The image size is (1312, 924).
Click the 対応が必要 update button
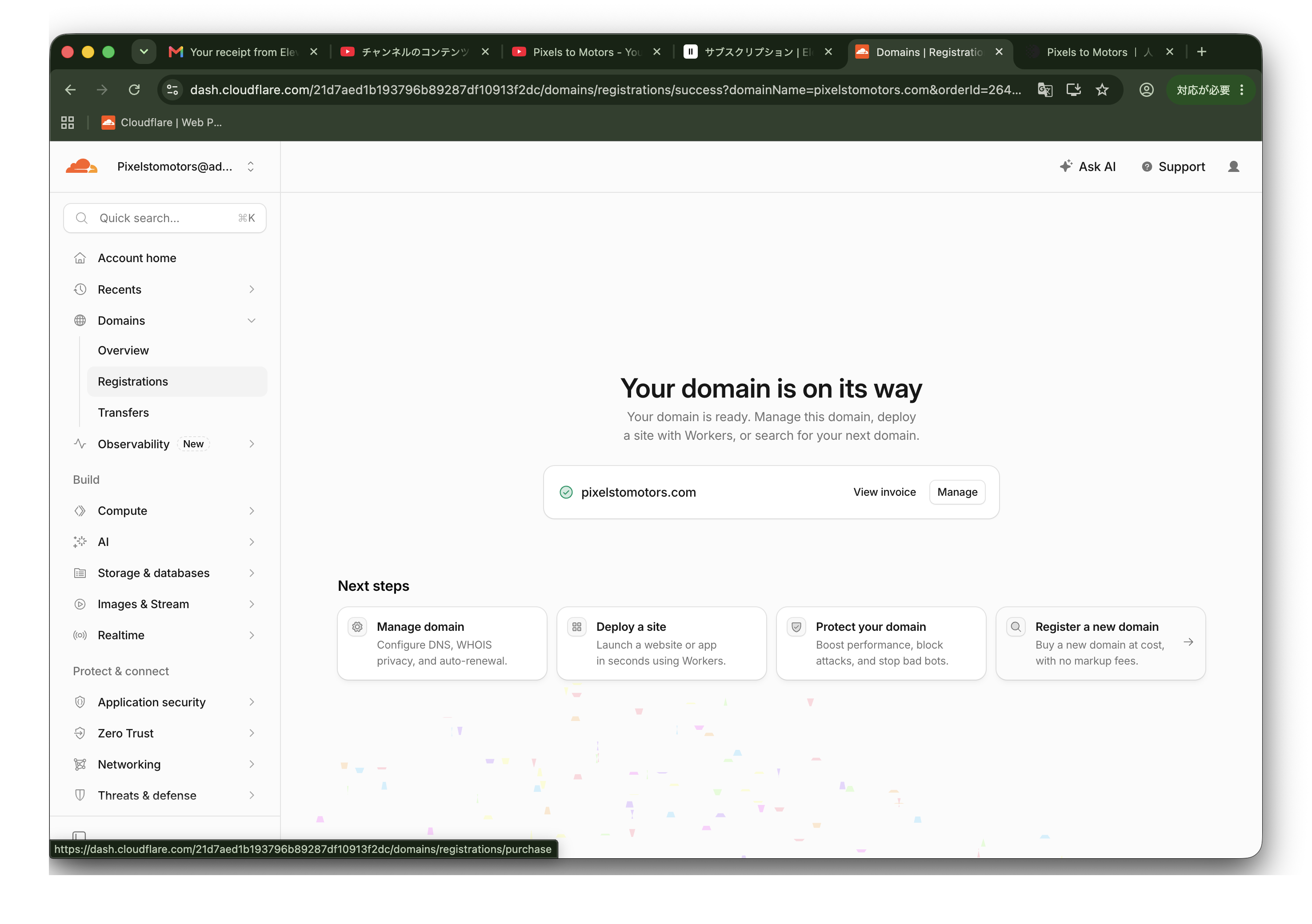[x=1209, y=90]
